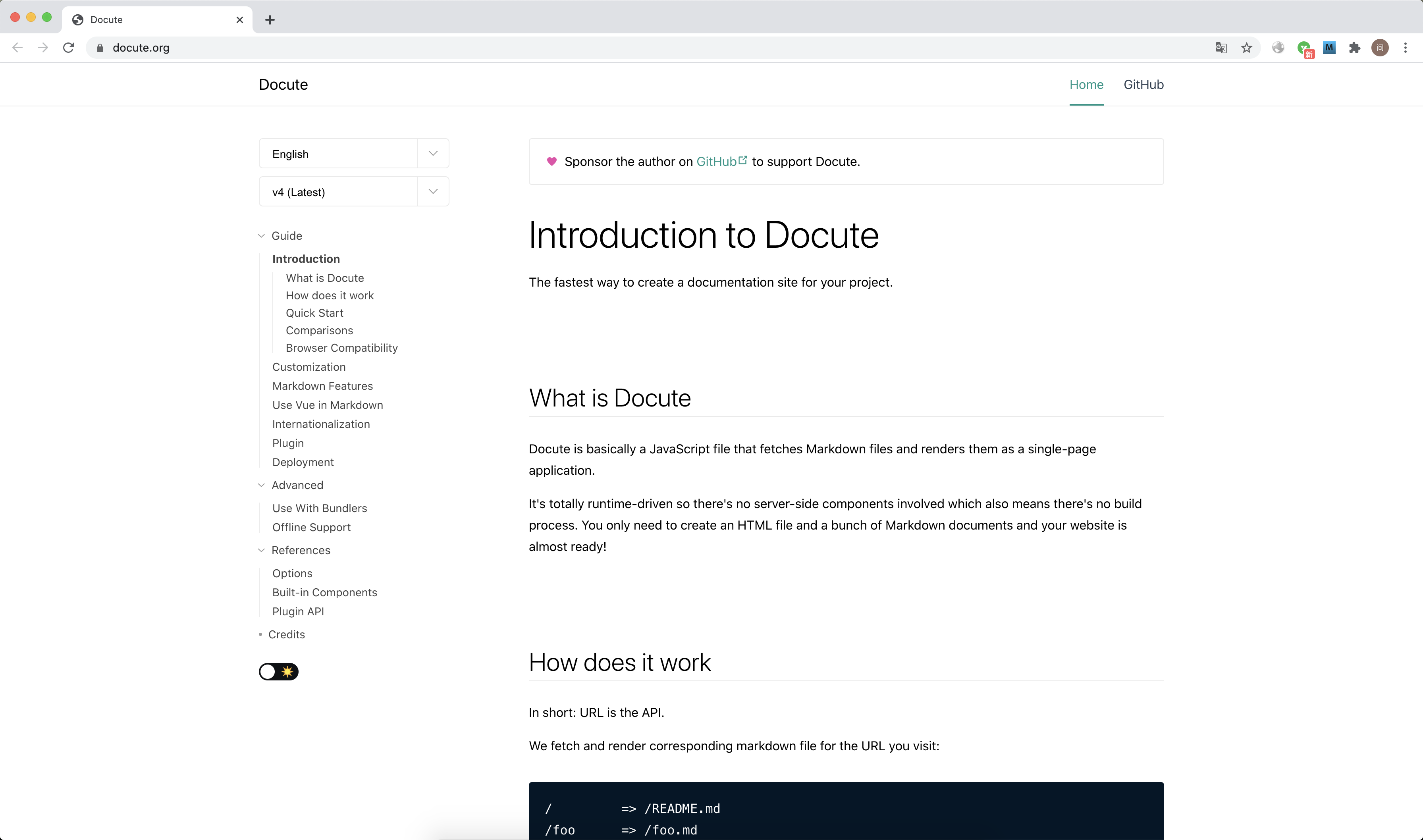The image size is (1423, 840).
Task: Open the v4 (Latest) version dropdown
Action: click(x=354, y=192)
